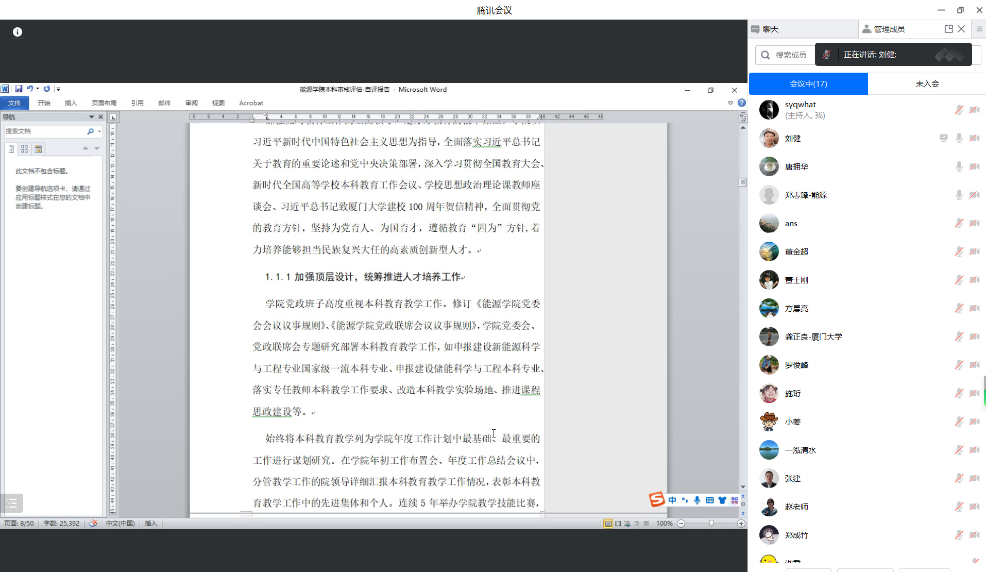This screenshot has height=572, width=986.
Task: Open the navigation pane options dropdown arrow
Action: 94,117
